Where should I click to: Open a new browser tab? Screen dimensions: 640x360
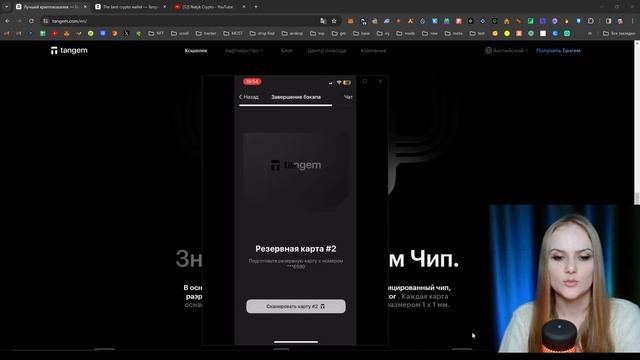coord(256,7)
